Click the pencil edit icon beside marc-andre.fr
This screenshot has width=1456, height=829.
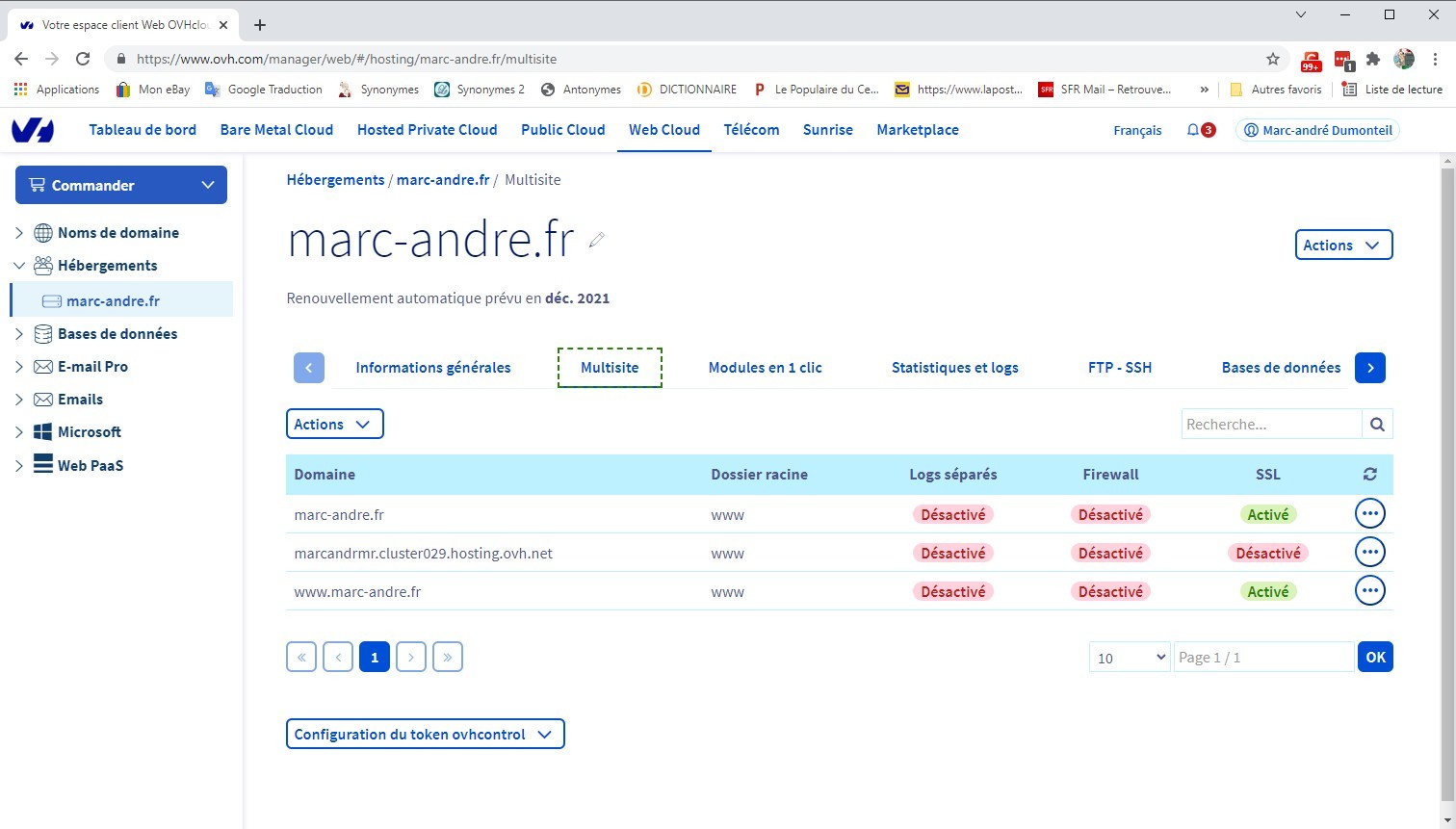597,240
